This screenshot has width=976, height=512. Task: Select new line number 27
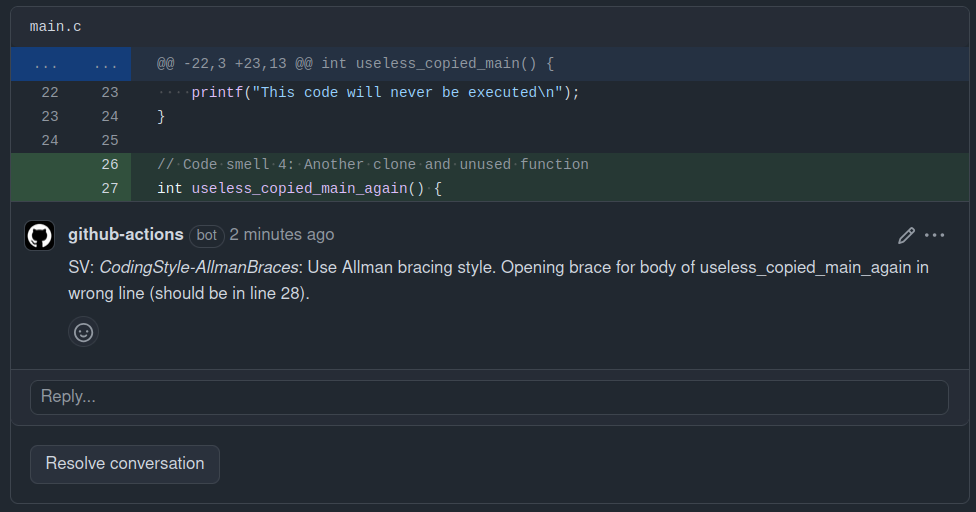tap(110, 189)
